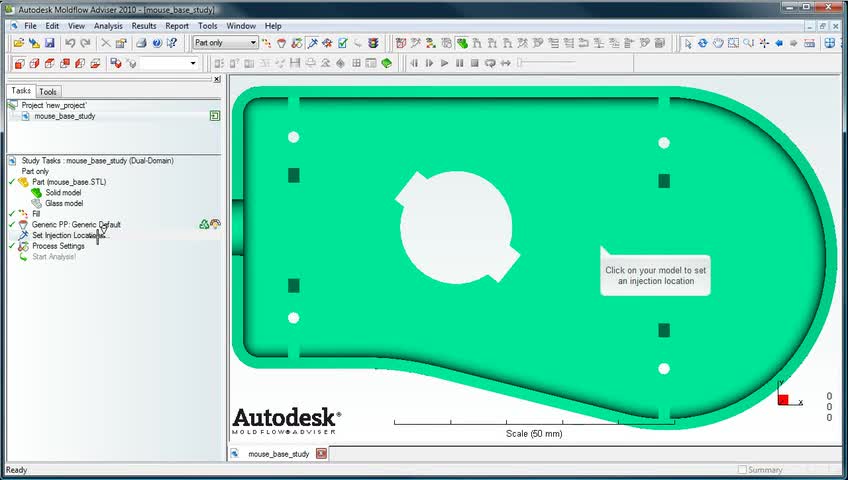This screenshot has height=480, width=848.
Task: Print using the printer icon
Action: (141, 43)
